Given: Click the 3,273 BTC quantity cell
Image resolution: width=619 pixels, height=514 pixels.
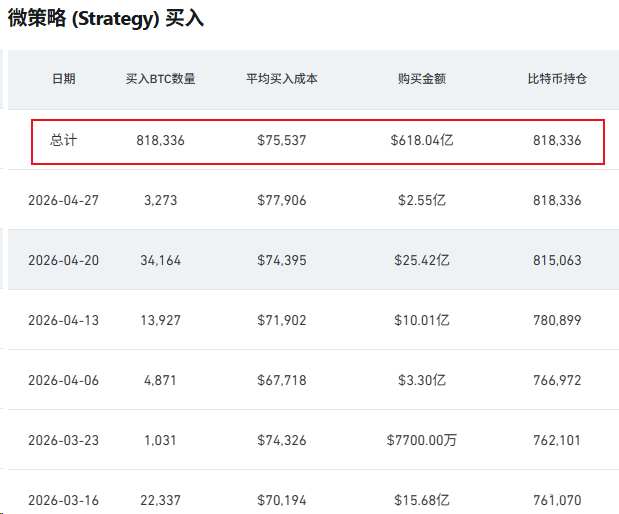Looking at the screenshot, I should click(160, 201).
